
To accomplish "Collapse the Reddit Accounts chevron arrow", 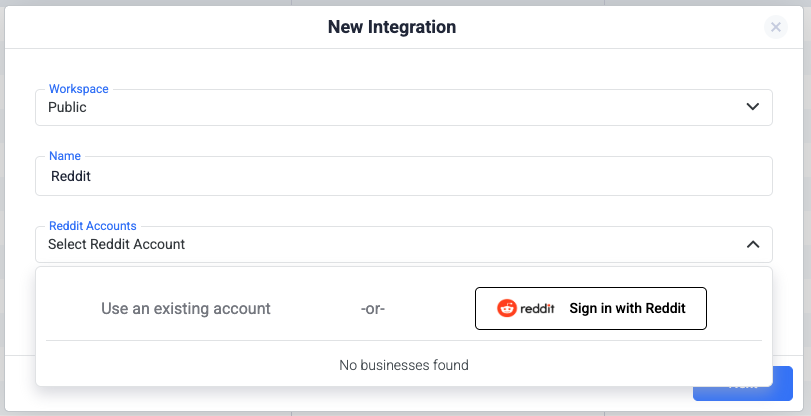I will pyautogui.click(x=753, y=244).
